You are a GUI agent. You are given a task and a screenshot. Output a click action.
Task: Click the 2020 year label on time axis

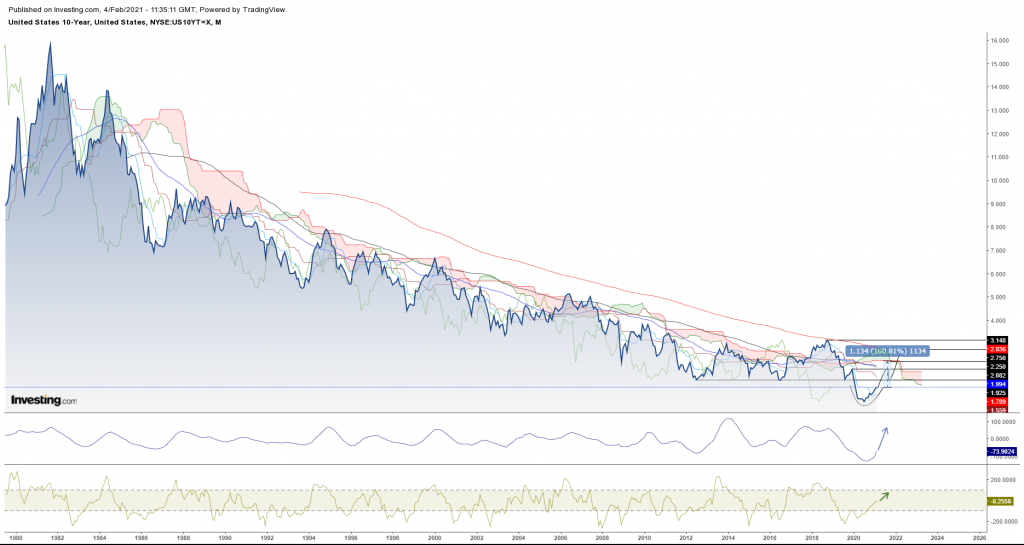[854, 539]
